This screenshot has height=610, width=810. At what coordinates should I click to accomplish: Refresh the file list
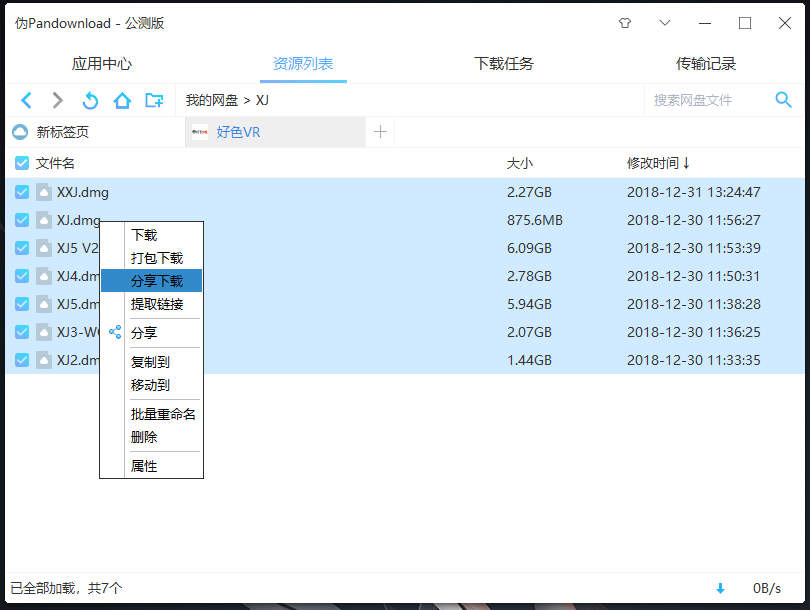(x=90, y=100)
